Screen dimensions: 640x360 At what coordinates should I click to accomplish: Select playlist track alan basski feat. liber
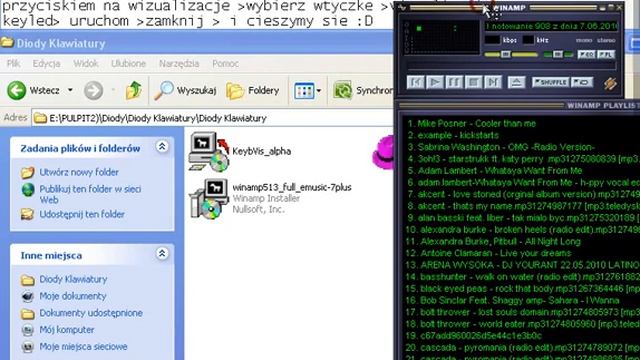click(523, 218)
